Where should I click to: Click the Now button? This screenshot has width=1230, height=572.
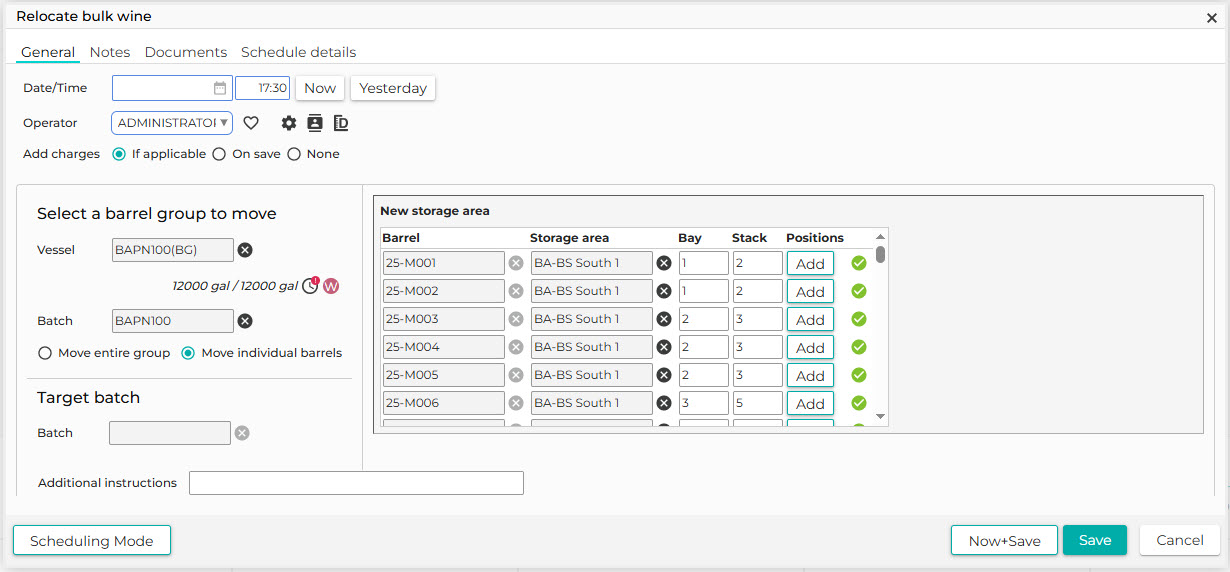point(320,88)
